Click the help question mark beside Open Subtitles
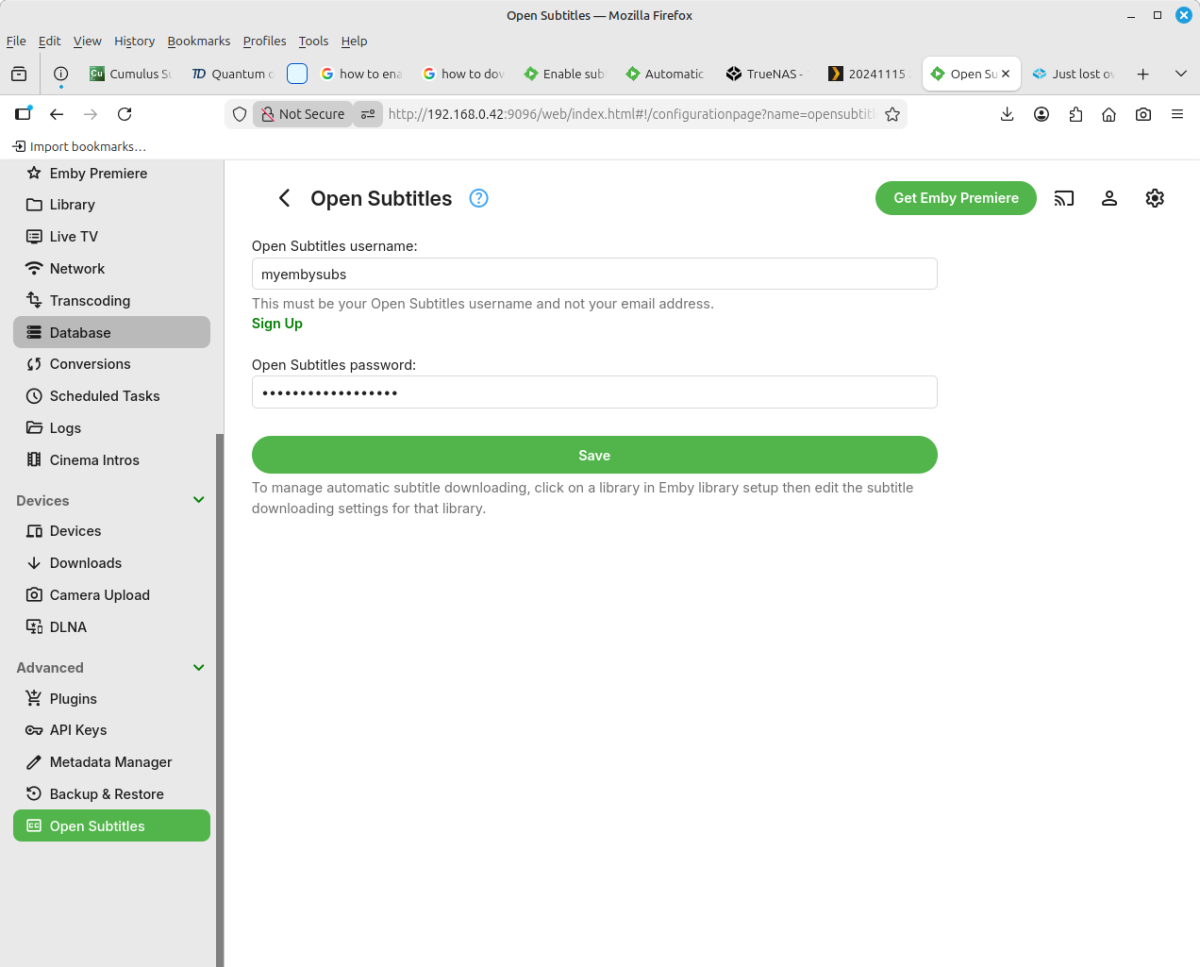 478,198
